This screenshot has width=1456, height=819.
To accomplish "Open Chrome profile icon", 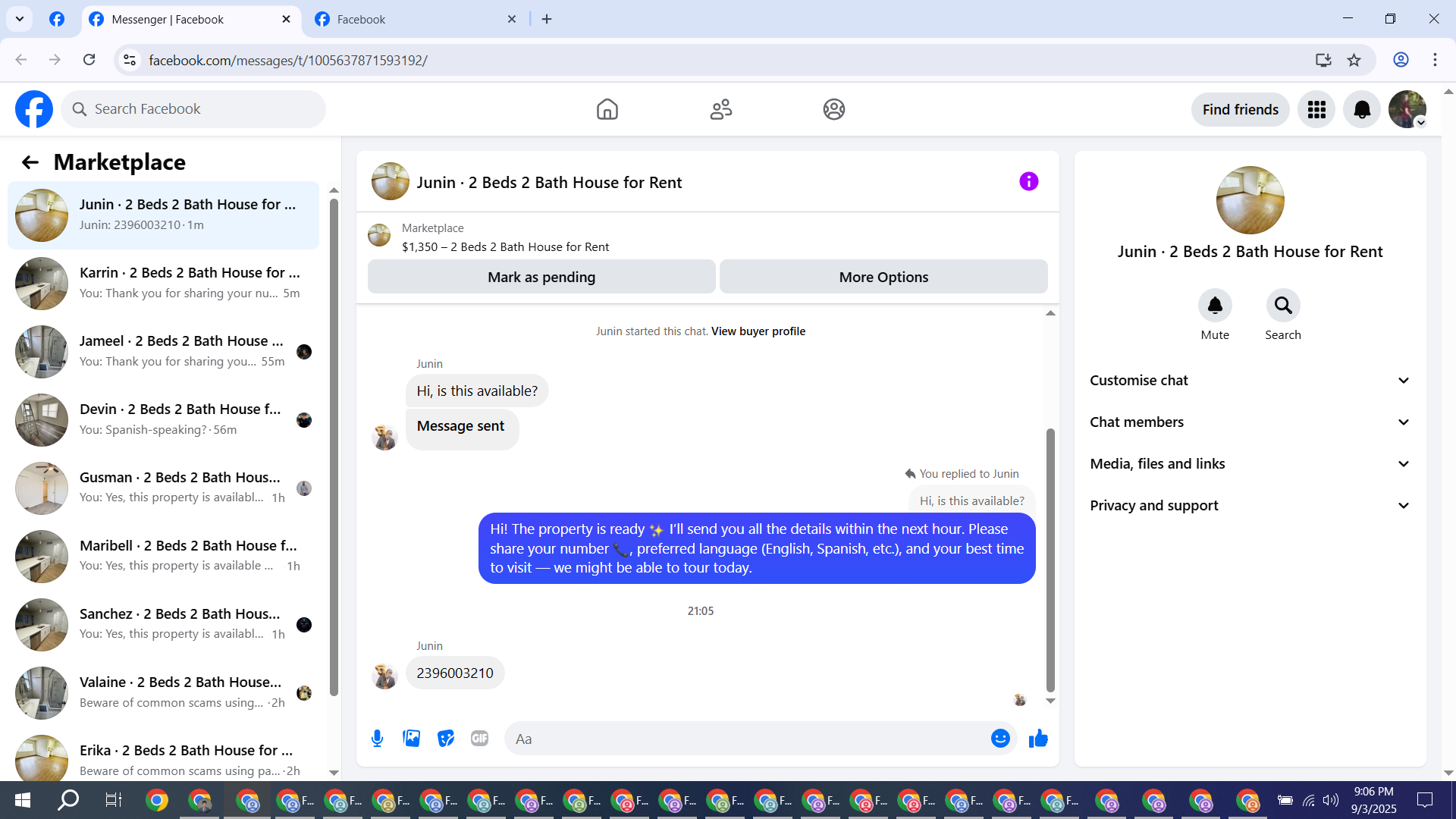I will click(1401, 60).
